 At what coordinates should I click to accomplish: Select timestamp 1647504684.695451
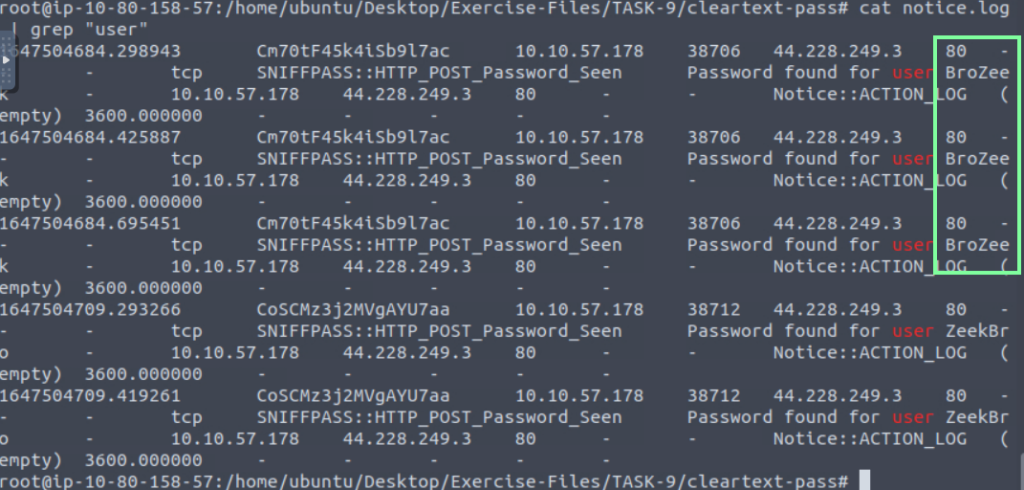(92, 223)
